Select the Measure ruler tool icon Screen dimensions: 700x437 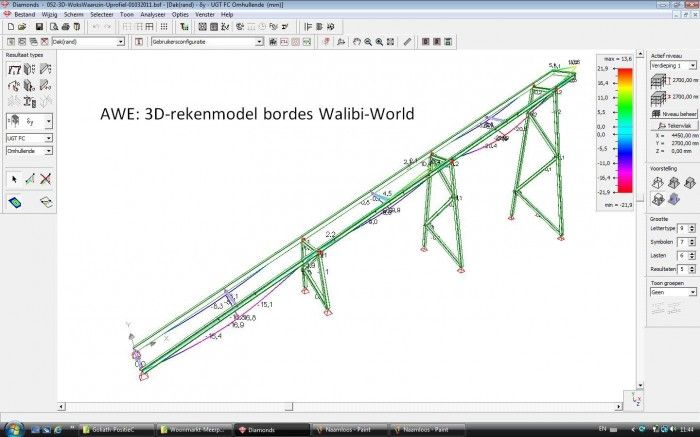click(x=407, y=42)
